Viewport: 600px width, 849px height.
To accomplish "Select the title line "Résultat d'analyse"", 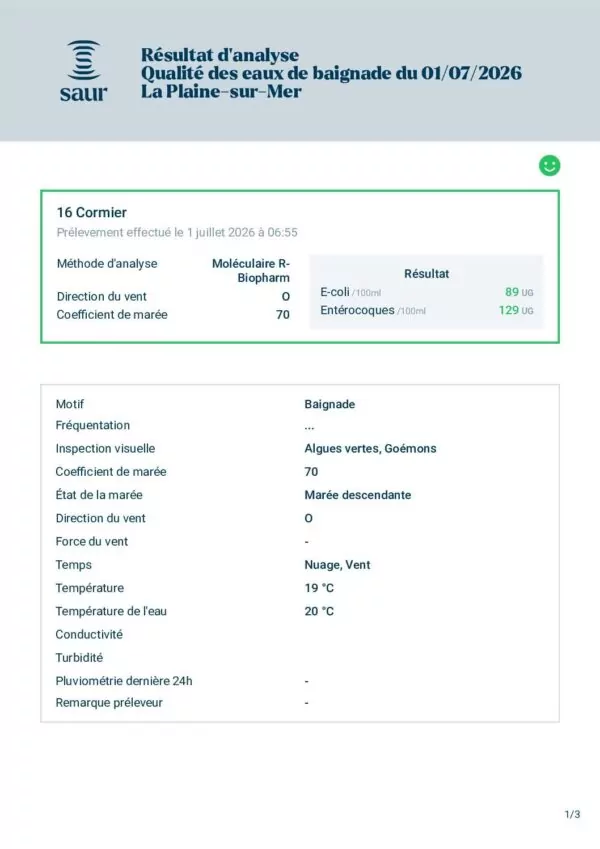I will [220, 55].
